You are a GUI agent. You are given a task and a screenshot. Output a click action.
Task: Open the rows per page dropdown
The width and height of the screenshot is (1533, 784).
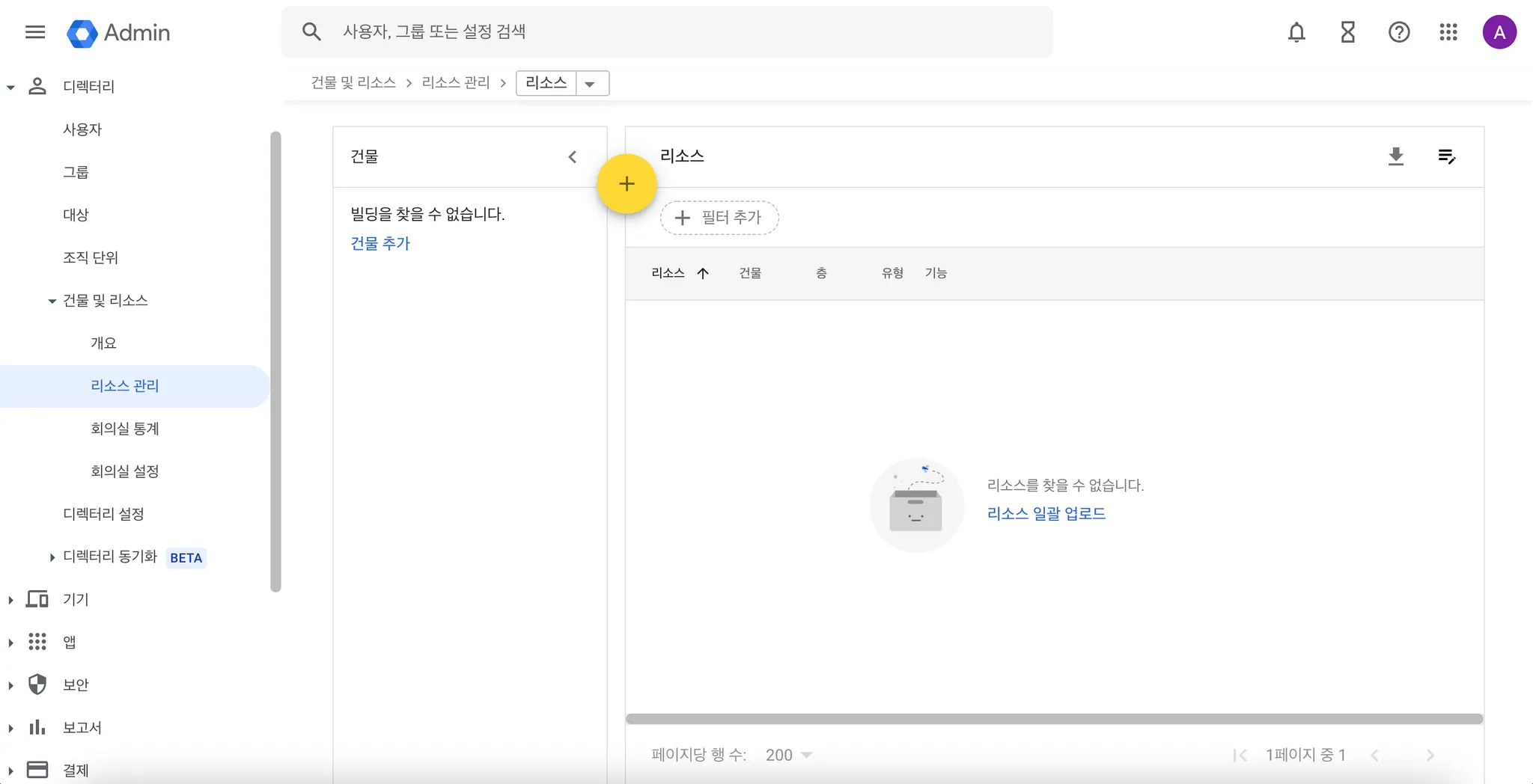point(789,755)
